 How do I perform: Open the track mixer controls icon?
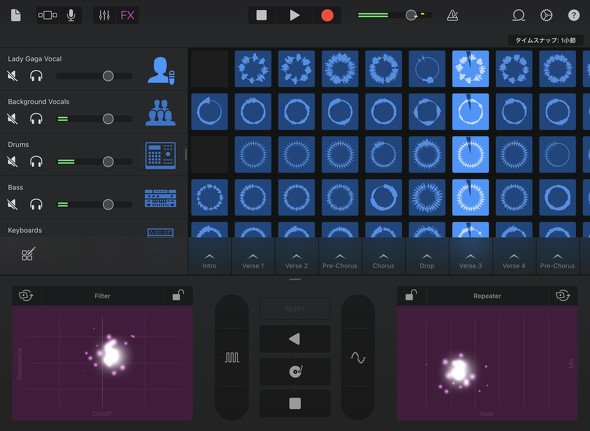click(104, 15)
